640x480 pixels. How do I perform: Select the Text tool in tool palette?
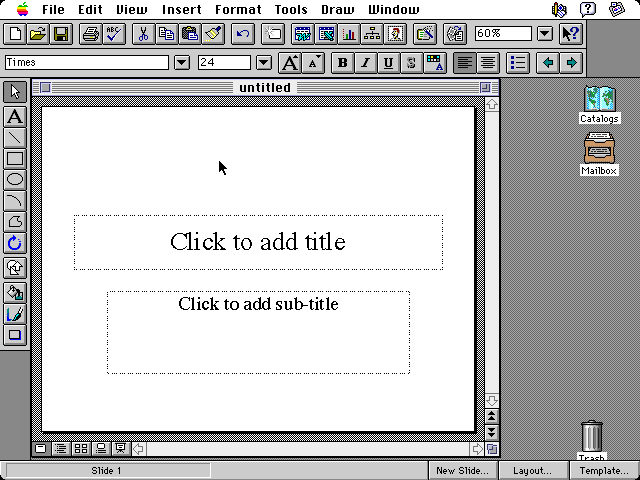(x=15, y=117)
